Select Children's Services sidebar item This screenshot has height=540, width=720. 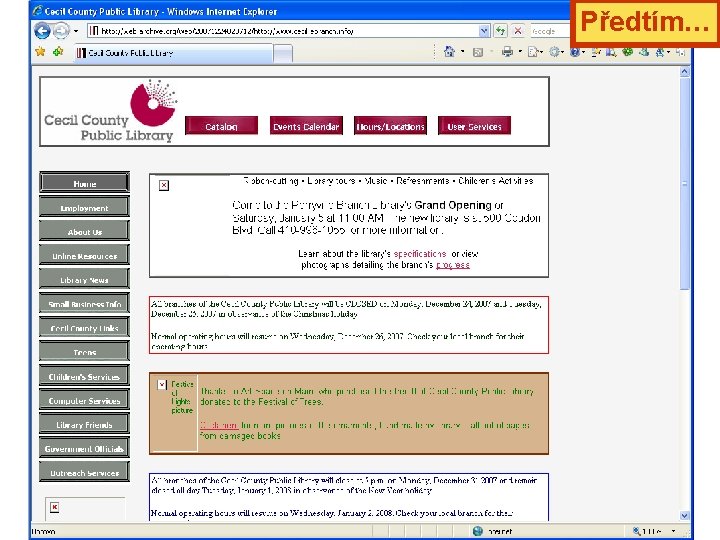click(84, 377)
